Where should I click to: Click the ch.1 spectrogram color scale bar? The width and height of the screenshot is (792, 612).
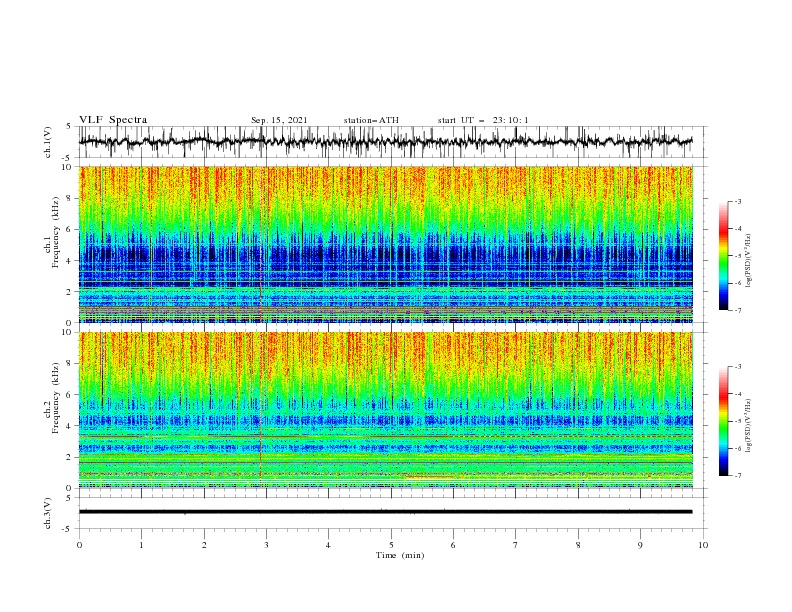click(723, 256)
